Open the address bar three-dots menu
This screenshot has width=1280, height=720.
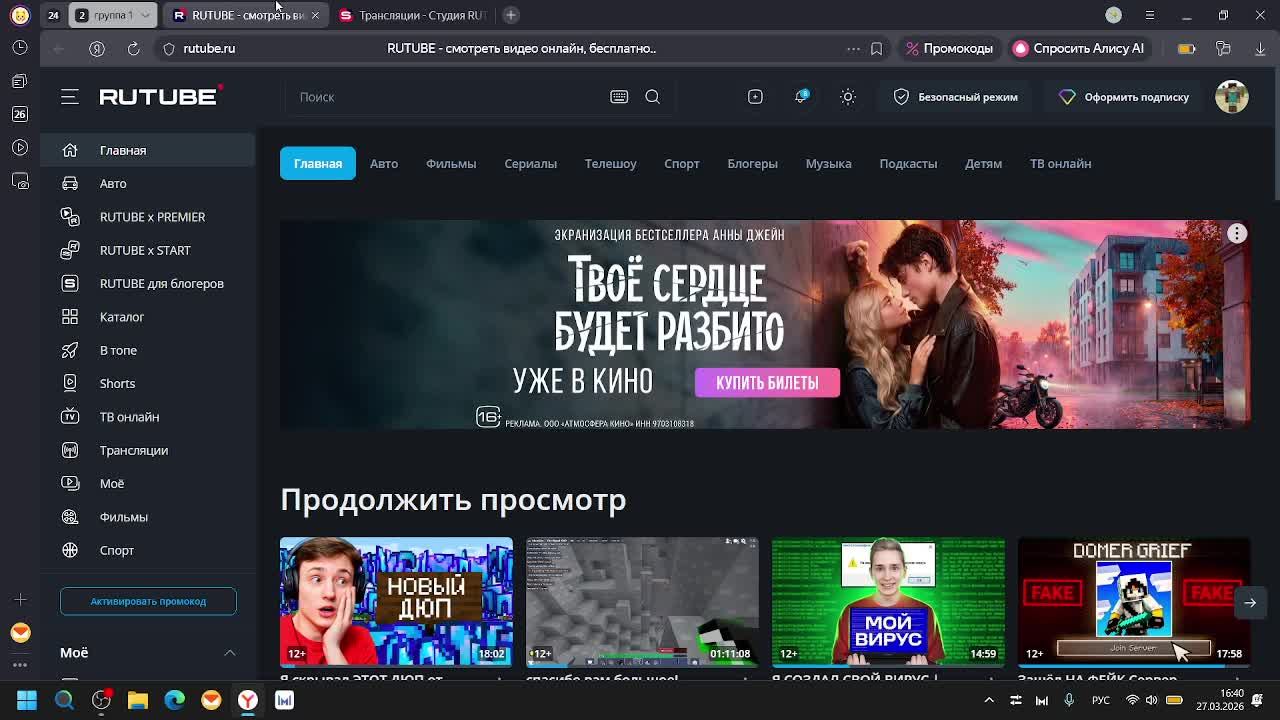click(853, 48)
